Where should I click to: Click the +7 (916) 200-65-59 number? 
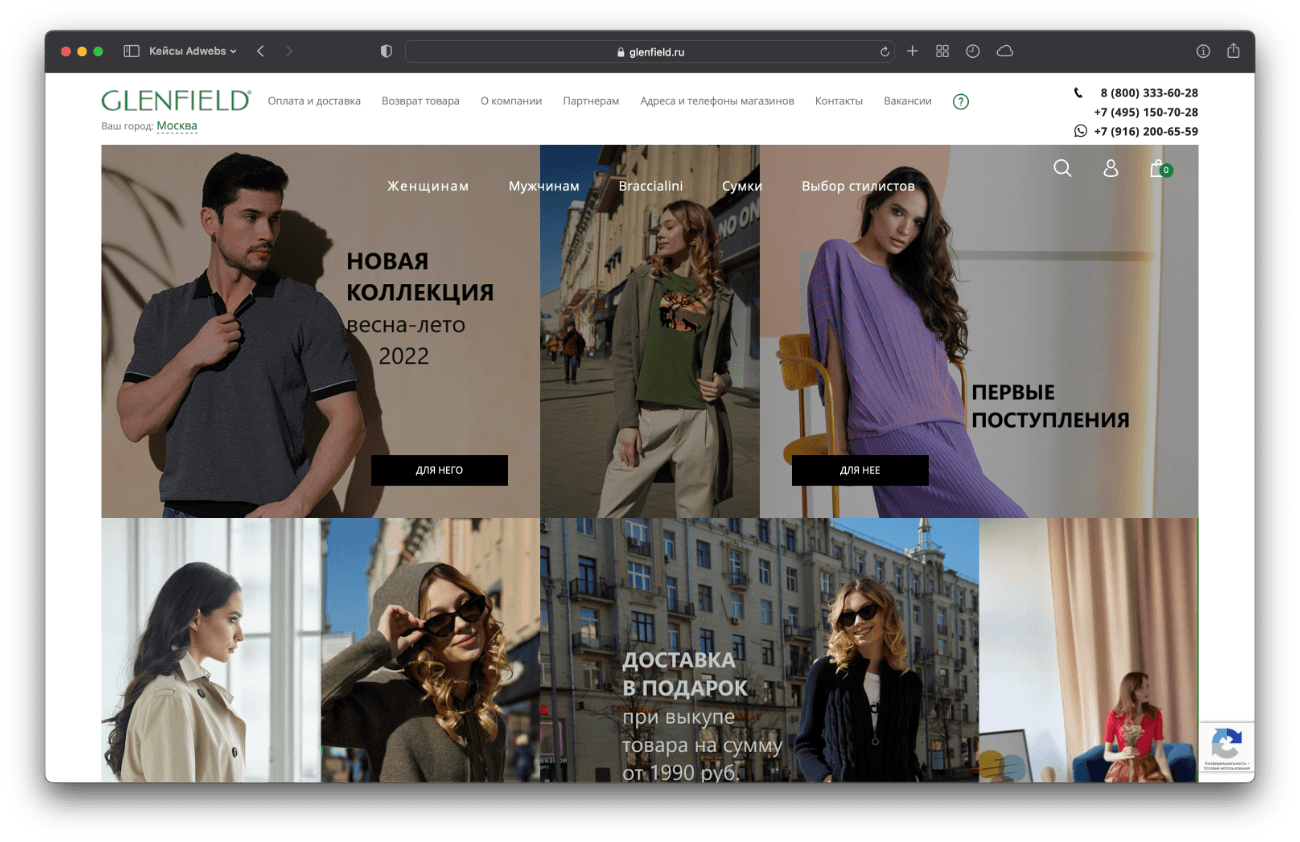click(x=1146, y=131)
